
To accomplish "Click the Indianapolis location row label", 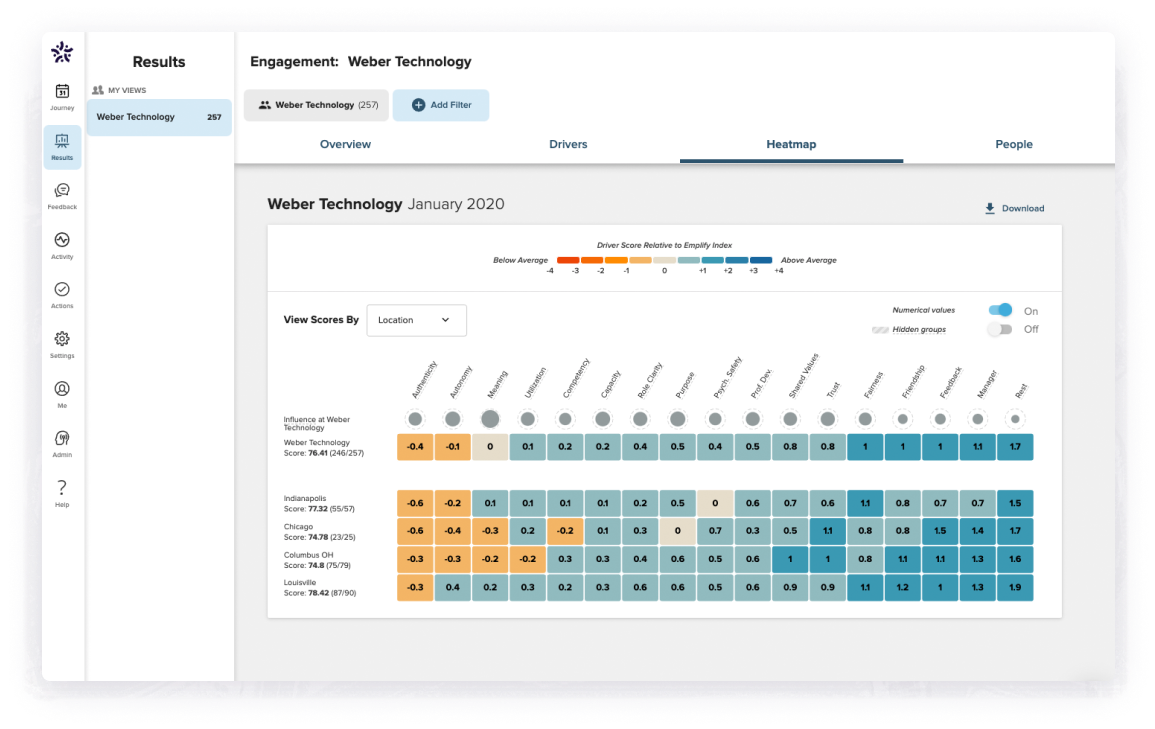I will (x=320, y=504).
